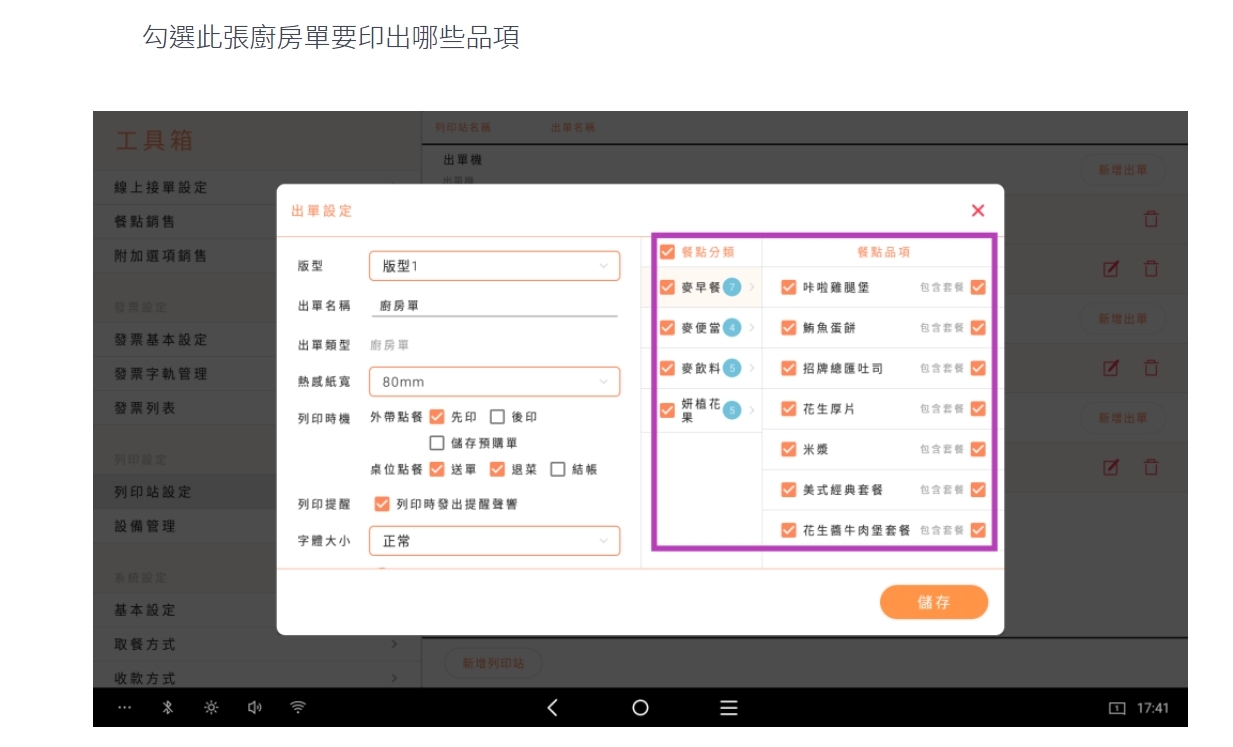
Task: Click the 儲存 button
Action: (933, 602)
